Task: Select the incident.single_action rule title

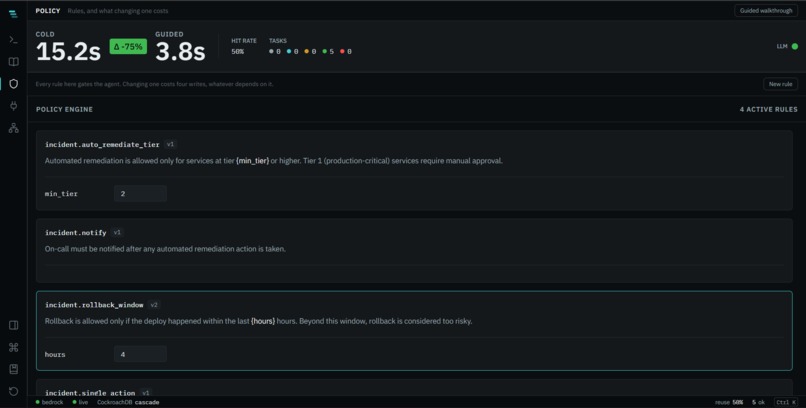Action: [90, 393]
